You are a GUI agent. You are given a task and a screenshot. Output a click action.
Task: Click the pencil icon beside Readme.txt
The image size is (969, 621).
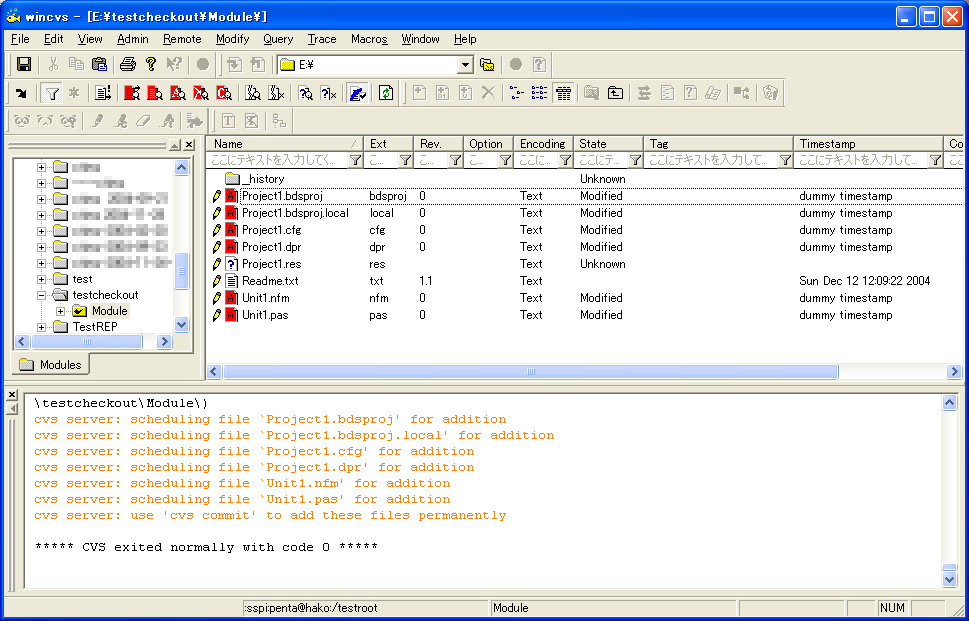[x=216, y=281]
